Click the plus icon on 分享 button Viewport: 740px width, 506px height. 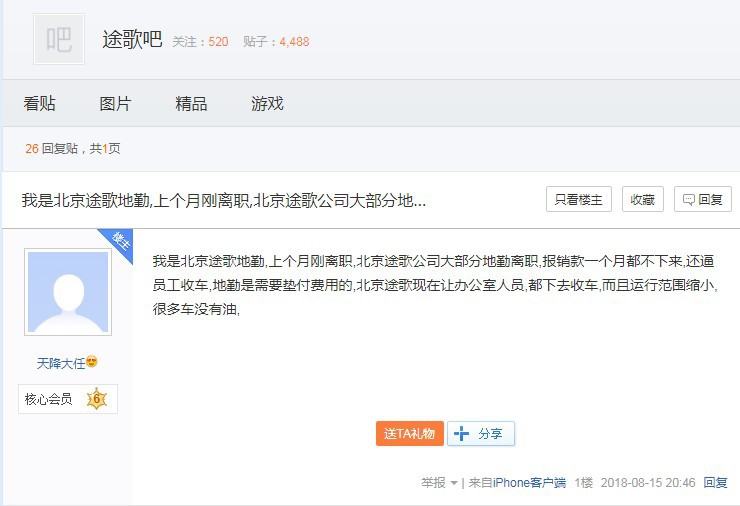462,433
